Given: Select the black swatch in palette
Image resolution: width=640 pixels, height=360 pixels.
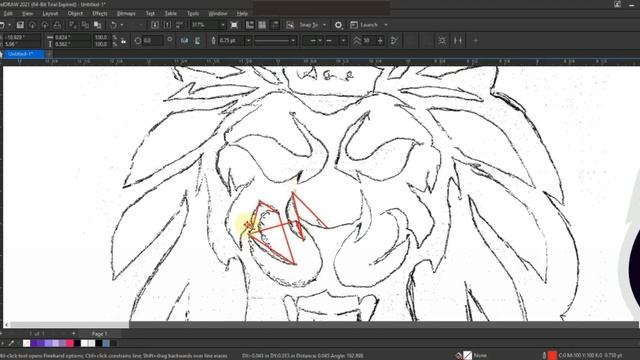Looking at the screenshot, I should click(99, 343).
